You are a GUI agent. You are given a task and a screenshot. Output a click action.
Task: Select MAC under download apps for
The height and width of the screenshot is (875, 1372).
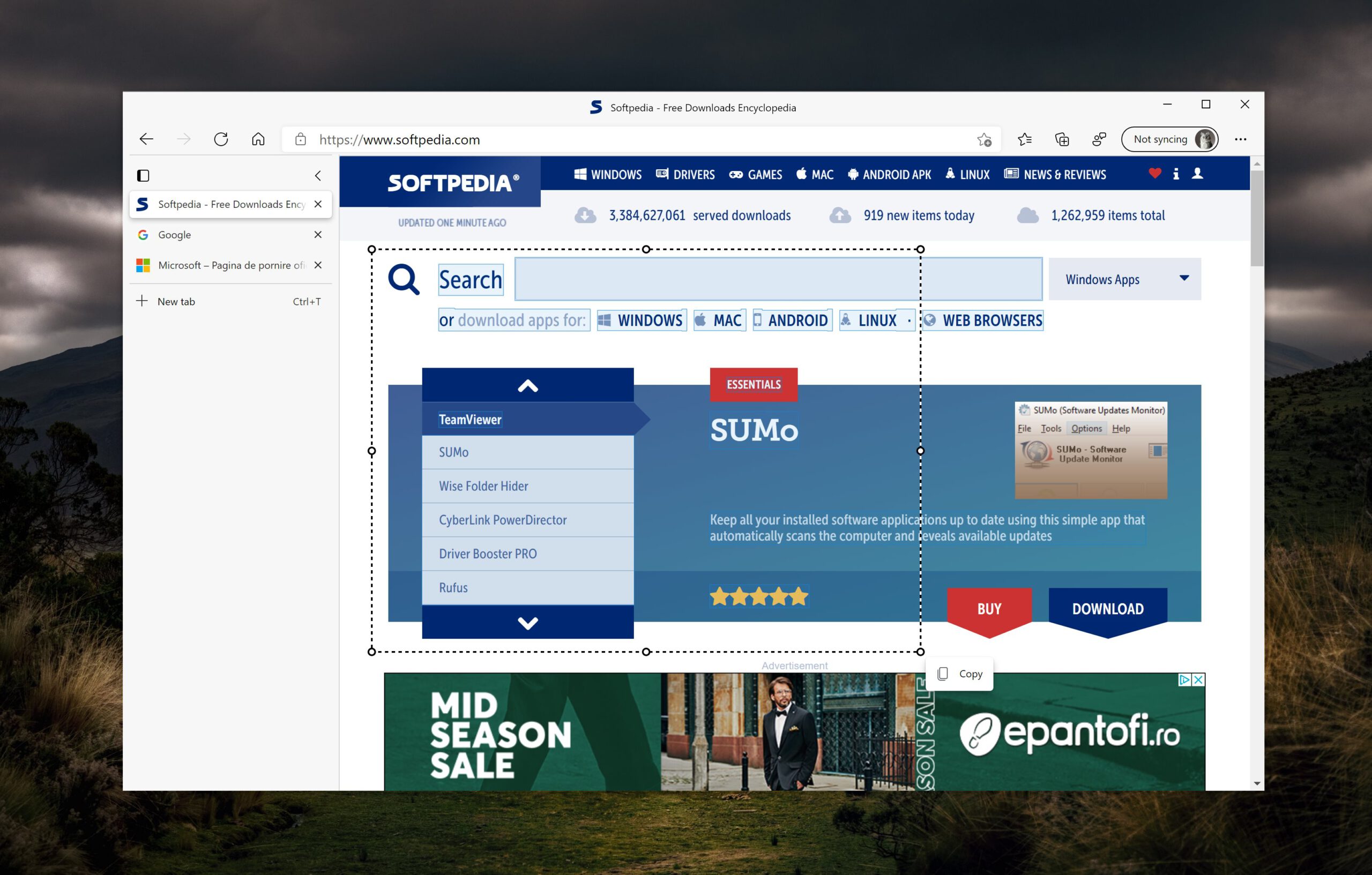(720, 320)
